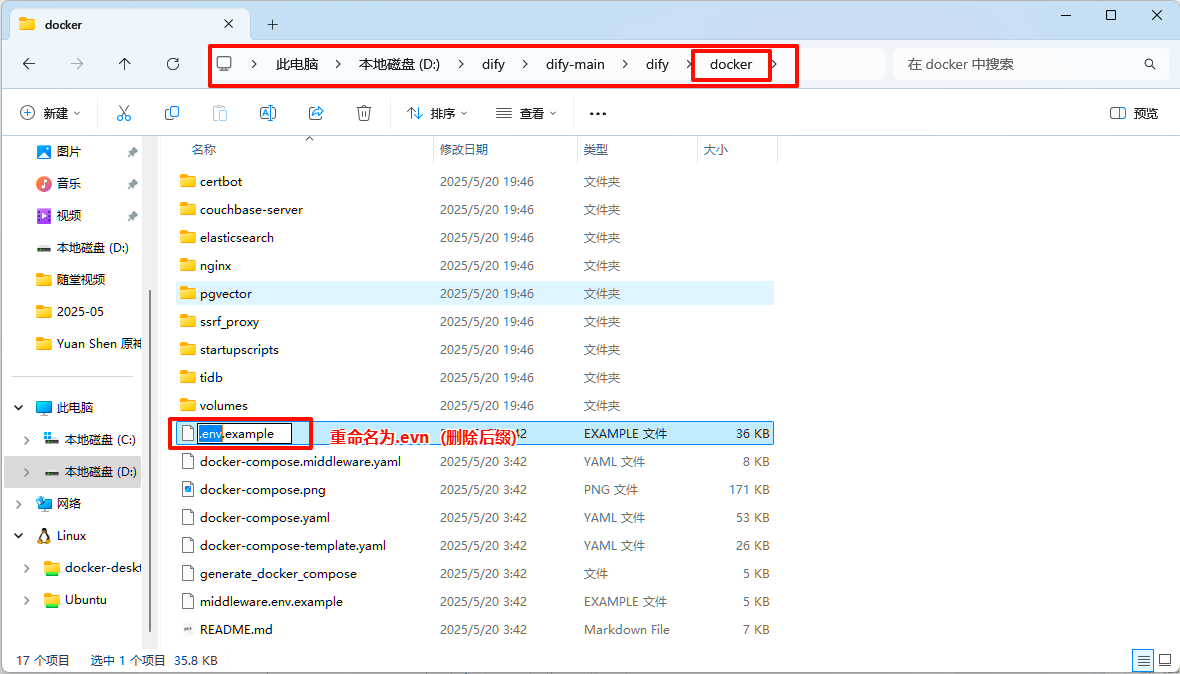Select docker-compose.yaml file
1180x674 pixels.
[x=475, y=518]
